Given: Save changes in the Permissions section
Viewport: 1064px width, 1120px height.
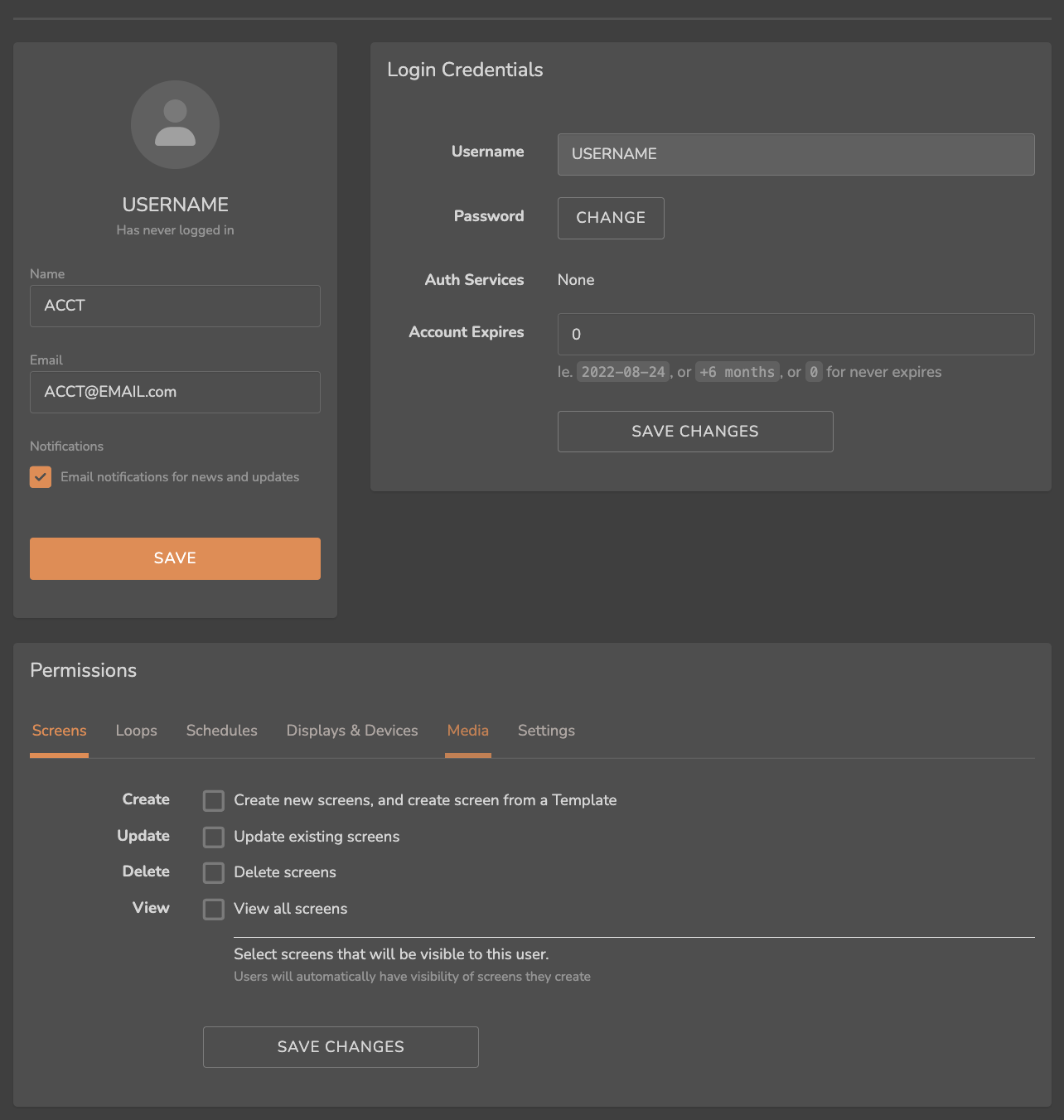Looking at the screenshot, I should tap(341, 1046).
